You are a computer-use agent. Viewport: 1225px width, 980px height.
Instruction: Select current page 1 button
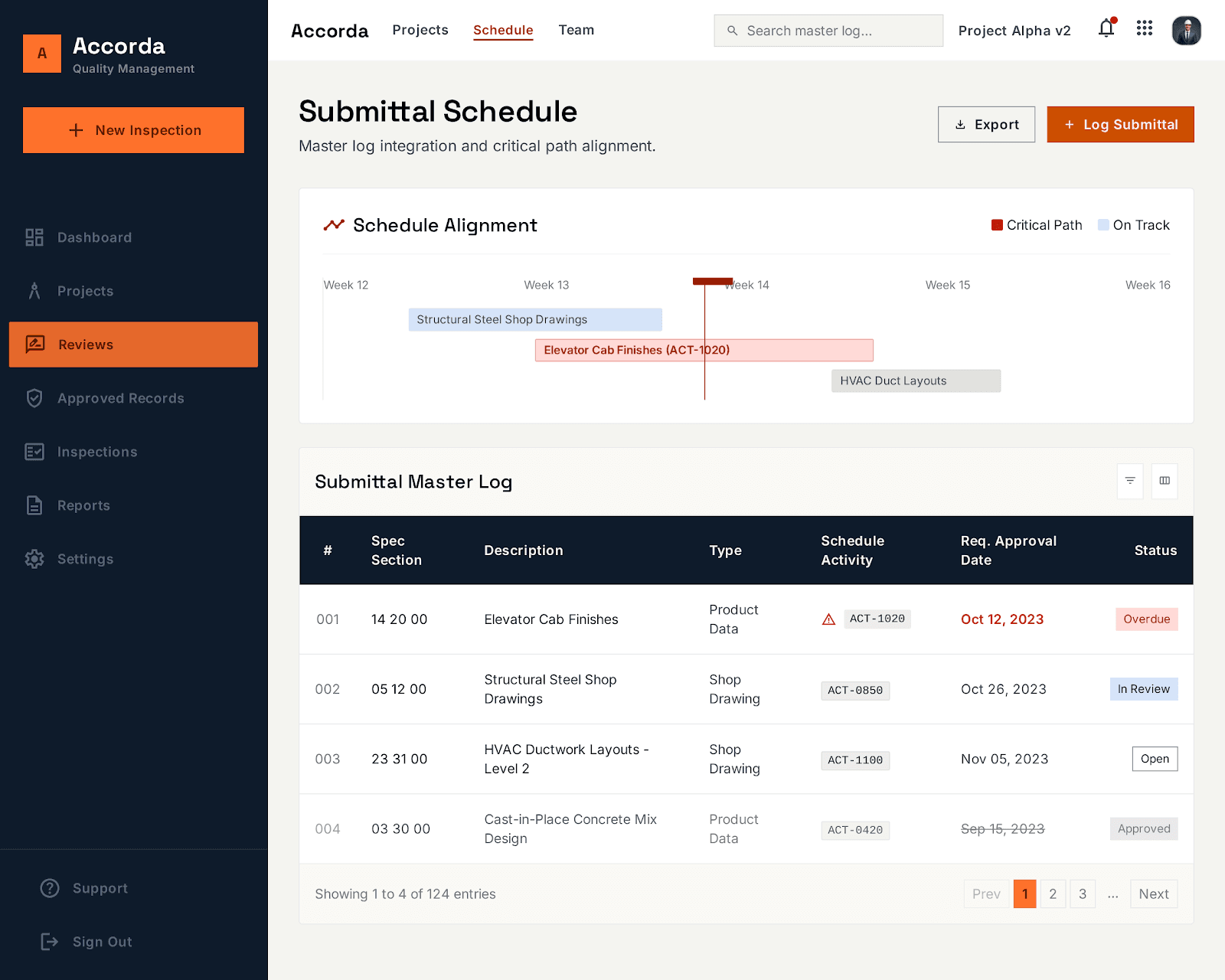click(x=1024, y=894)
